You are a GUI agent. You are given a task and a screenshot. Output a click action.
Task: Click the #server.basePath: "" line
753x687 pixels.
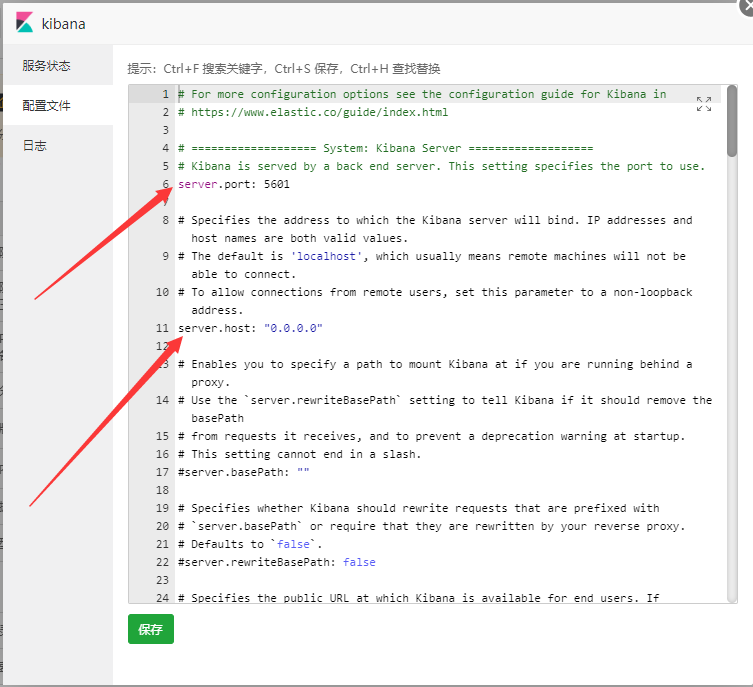tap(243, 472)
